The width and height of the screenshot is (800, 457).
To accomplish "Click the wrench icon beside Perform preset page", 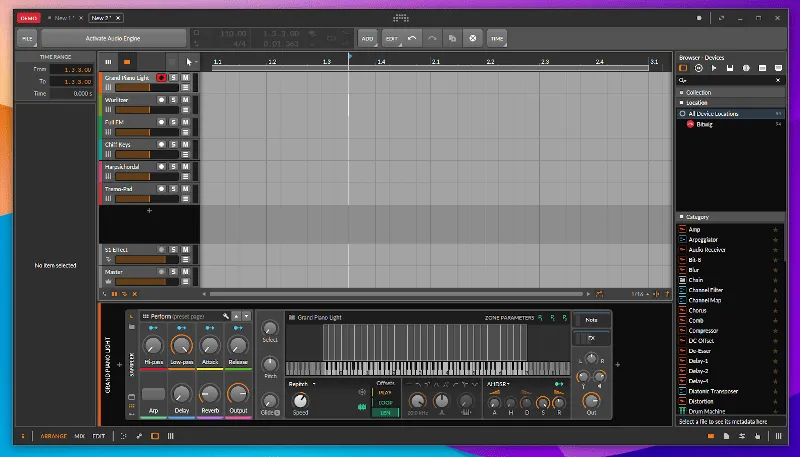I will coord(227,316).
